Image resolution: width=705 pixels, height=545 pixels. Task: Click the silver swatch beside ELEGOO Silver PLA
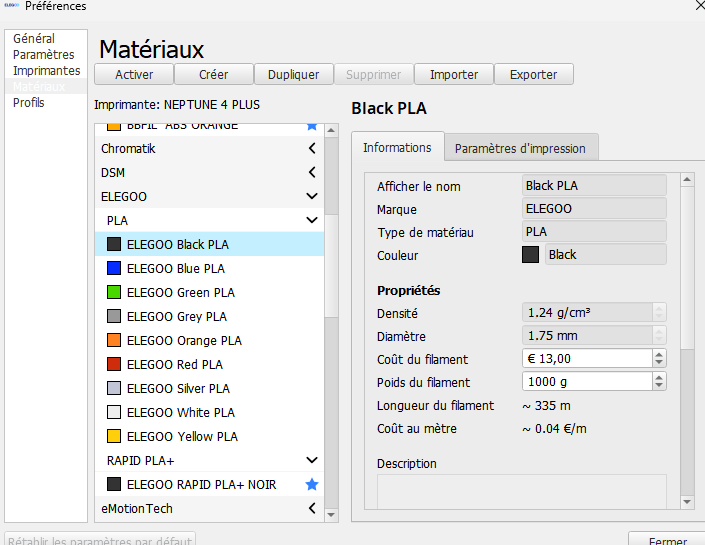(114, 388)
